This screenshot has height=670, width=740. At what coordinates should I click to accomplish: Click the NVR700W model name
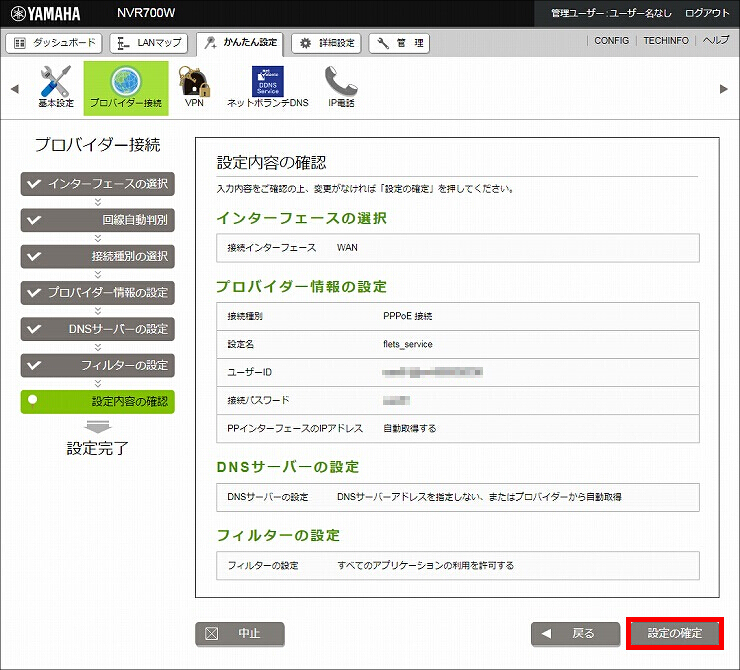(x=146, y=13)
